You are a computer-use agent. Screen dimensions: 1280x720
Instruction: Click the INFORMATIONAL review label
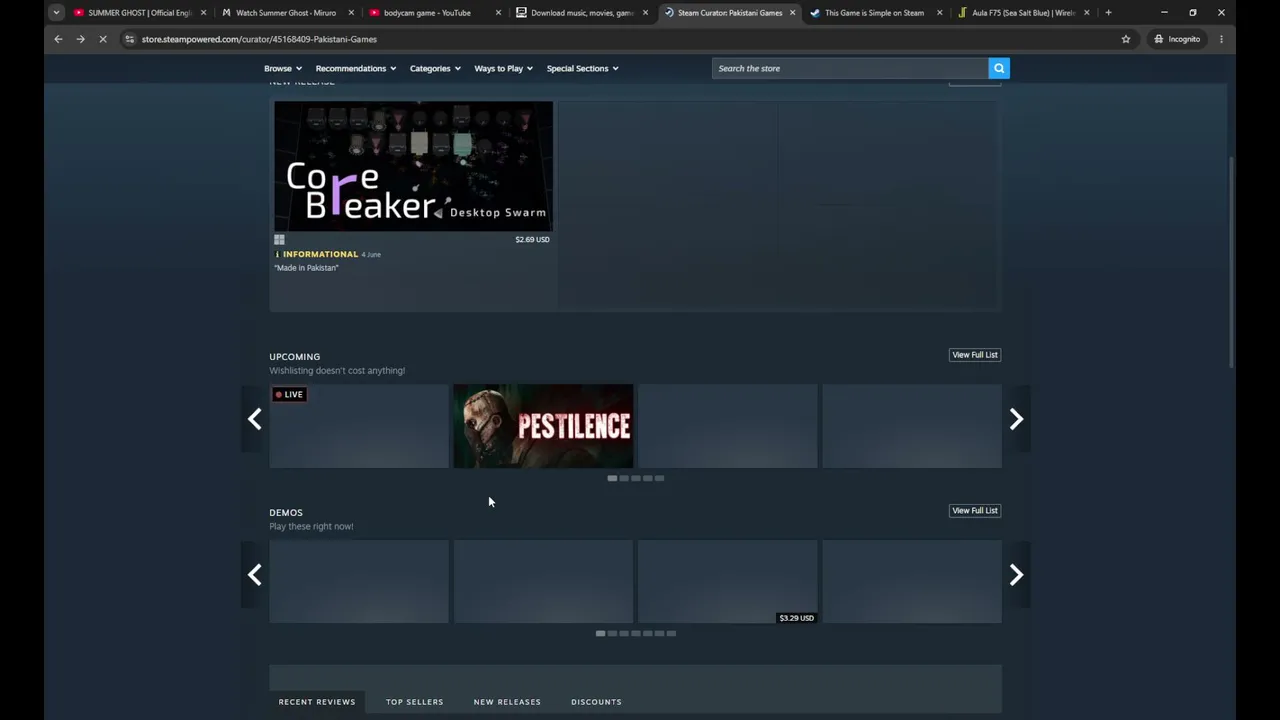(x=320, y=254)
